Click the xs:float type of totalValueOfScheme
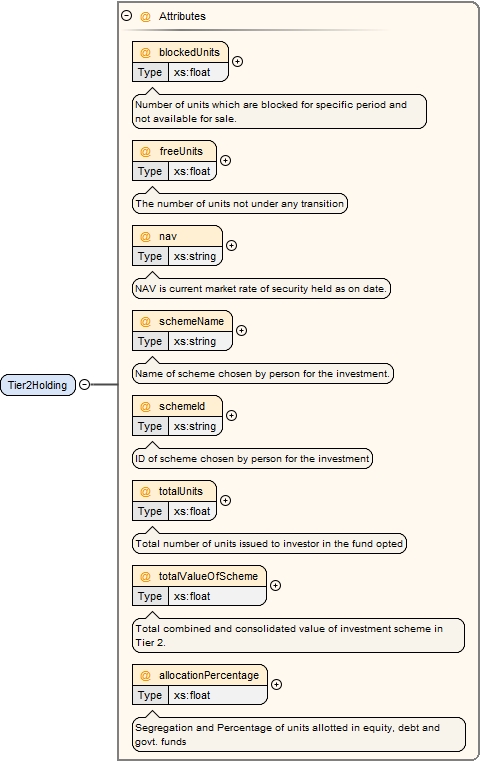 (x=192, y=596)
